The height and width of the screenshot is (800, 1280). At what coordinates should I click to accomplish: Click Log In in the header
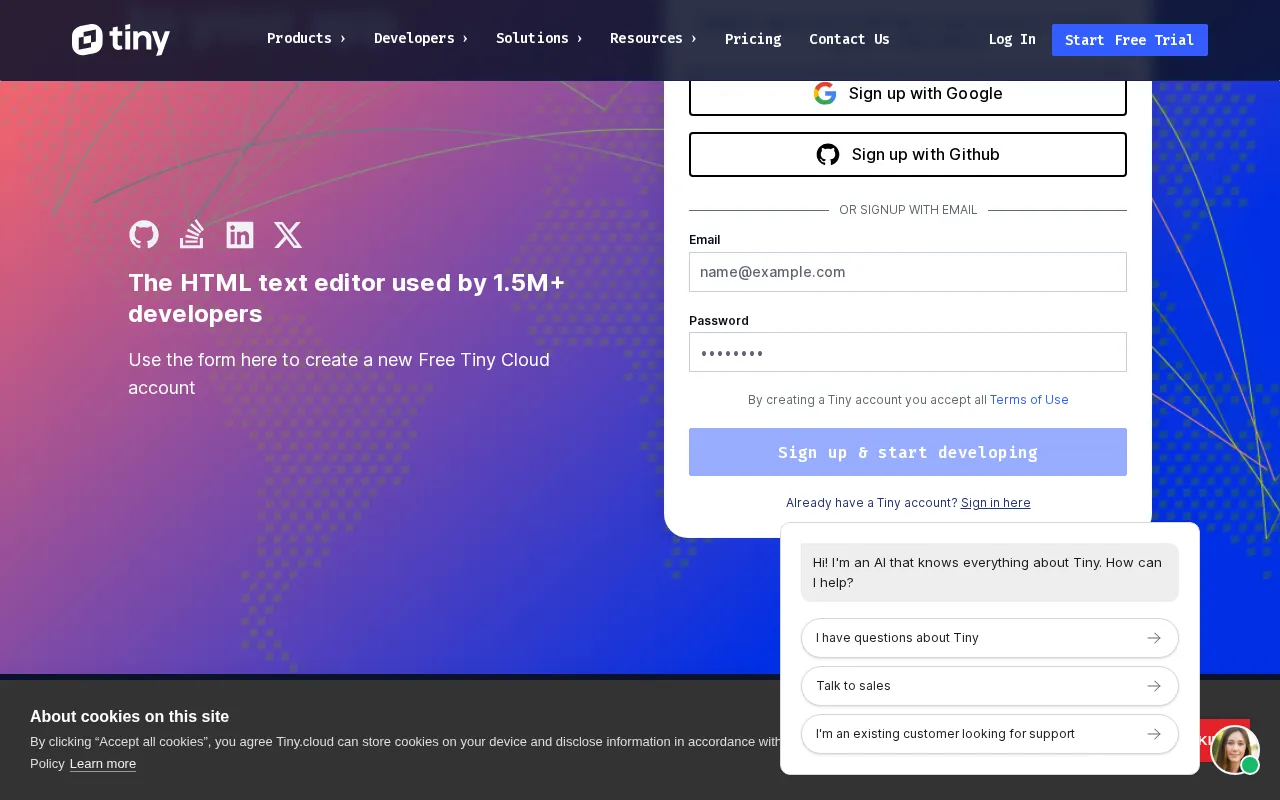point(1012,40)
